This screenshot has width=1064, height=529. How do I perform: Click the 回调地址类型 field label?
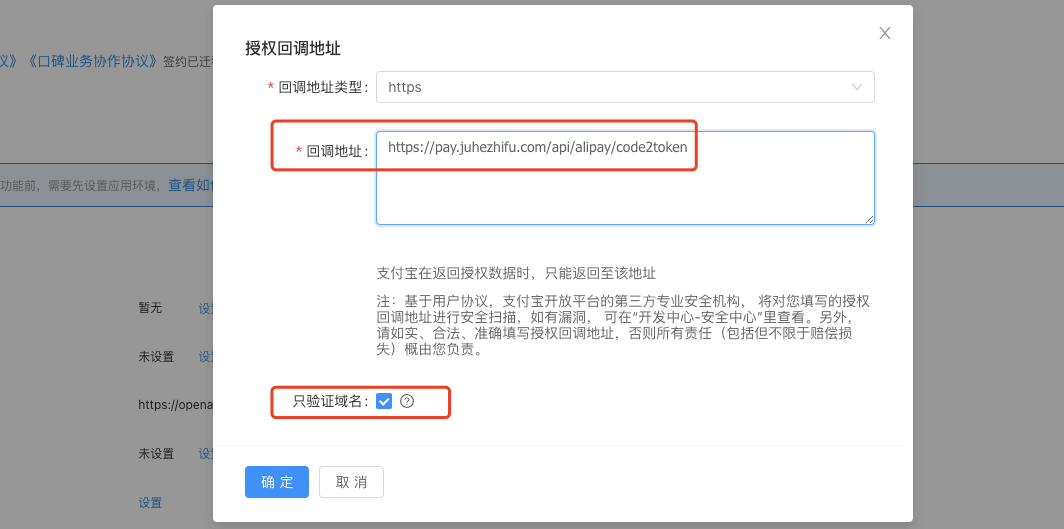(322, 88)
